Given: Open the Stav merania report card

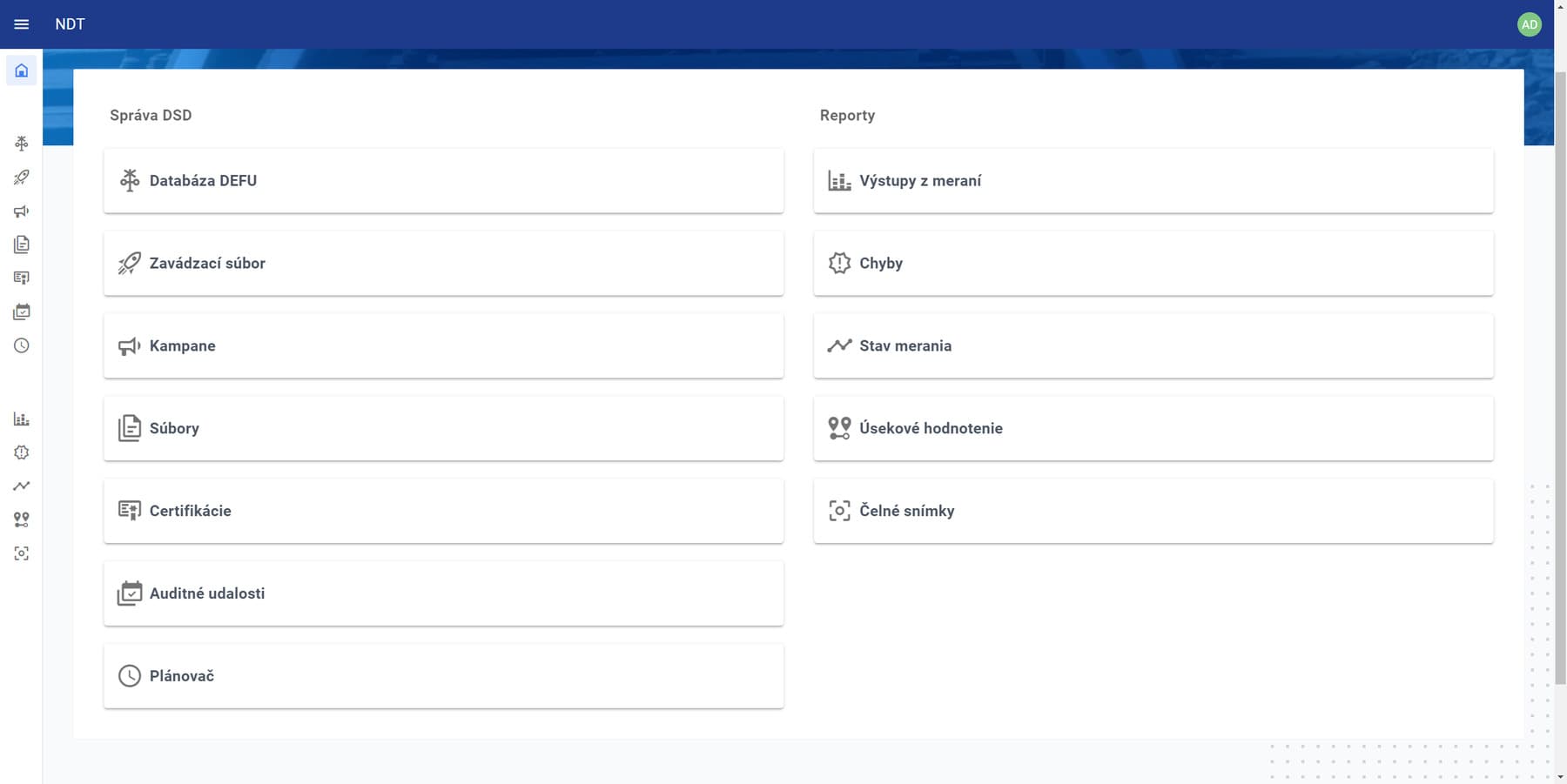Looking at the screenshot, I should pos(1153,345).
